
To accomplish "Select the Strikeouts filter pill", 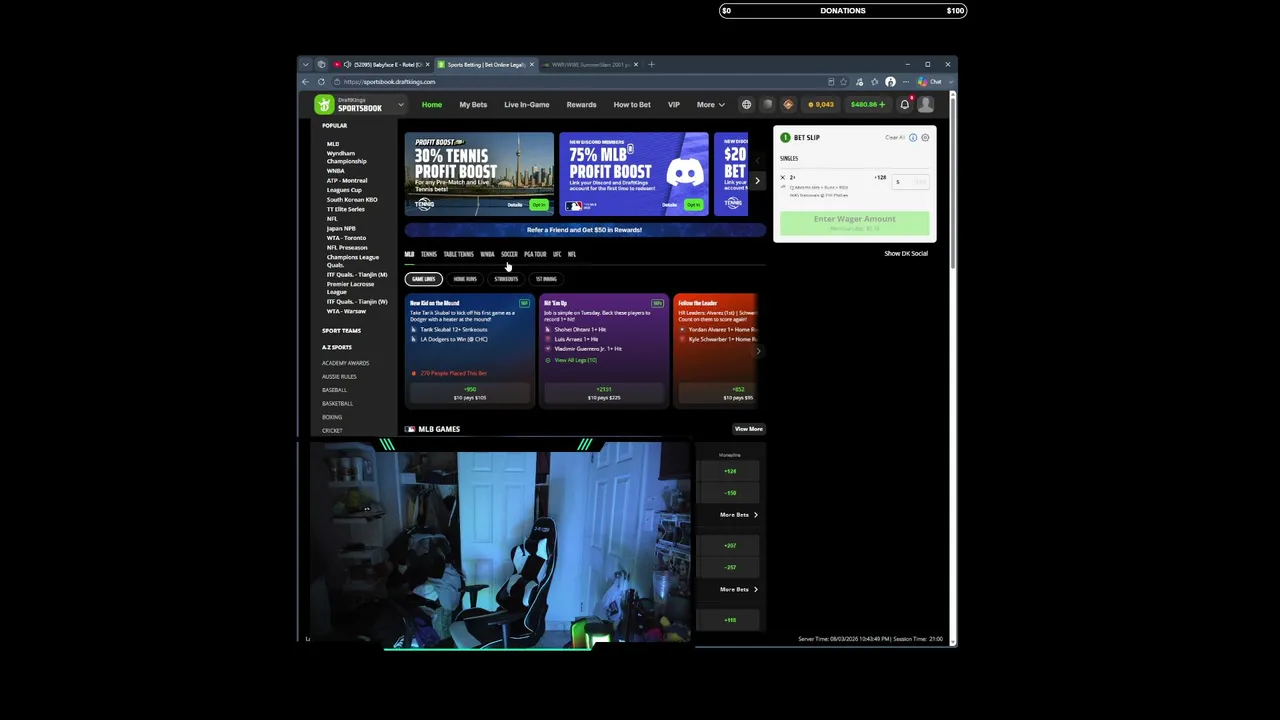I will tap(506, 279).
